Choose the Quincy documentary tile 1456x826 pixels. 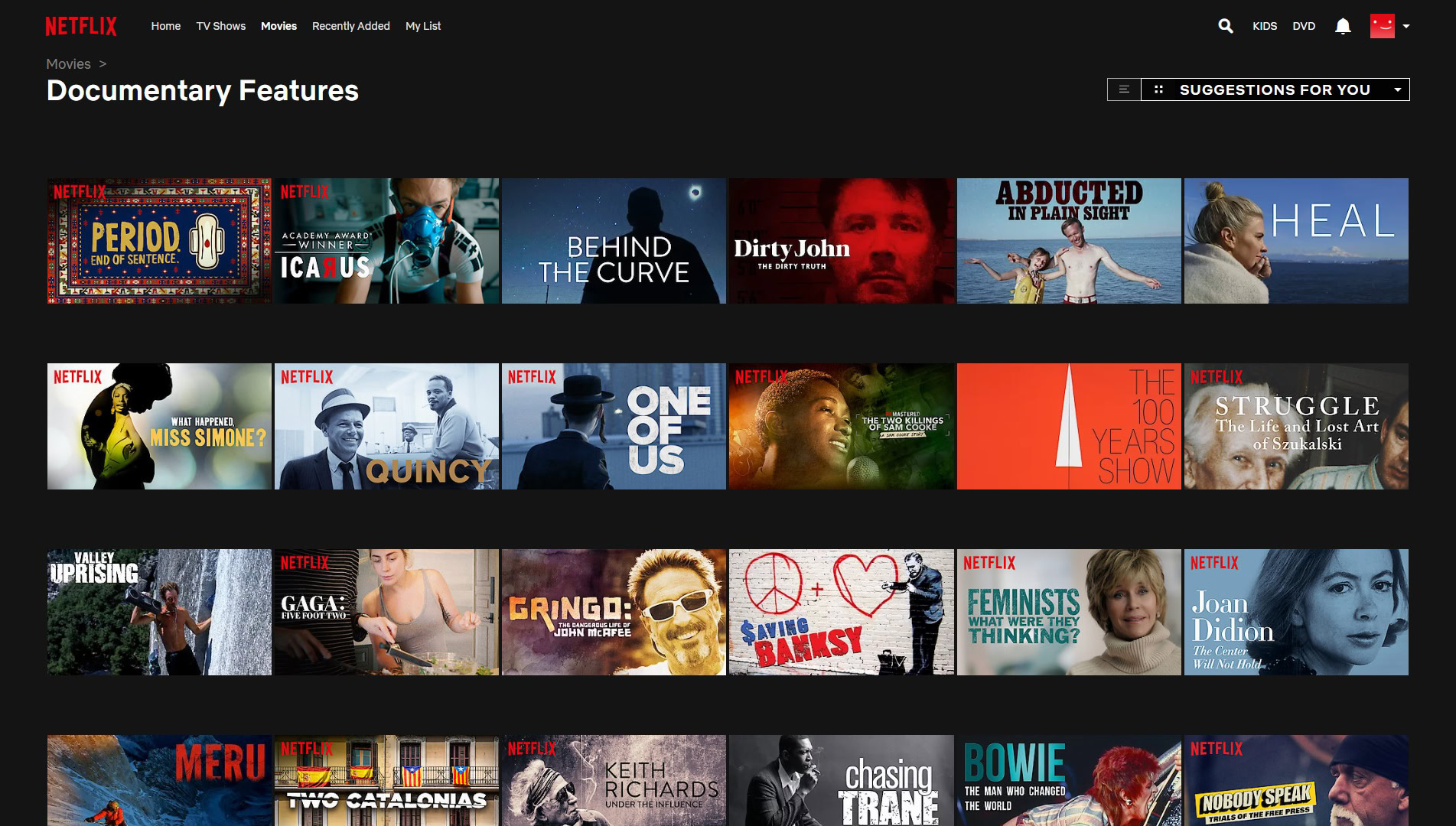[x=386, y=426]
